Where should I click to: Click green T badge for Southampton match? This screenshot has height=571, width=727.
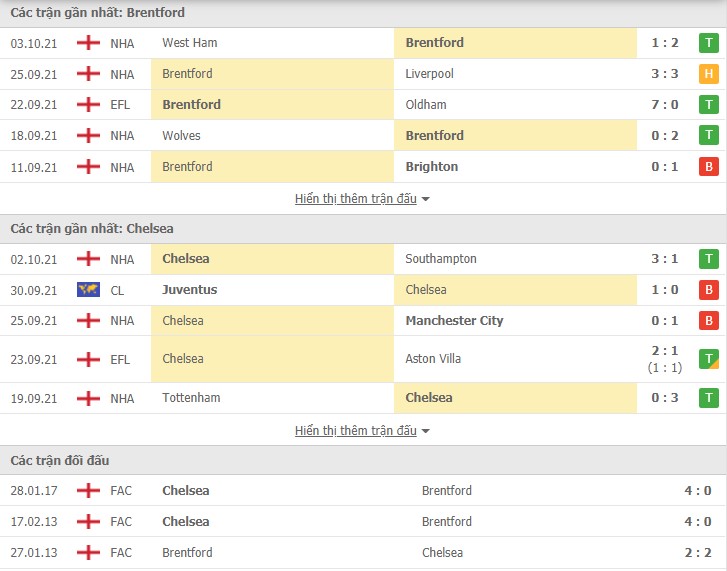[708, 259]
